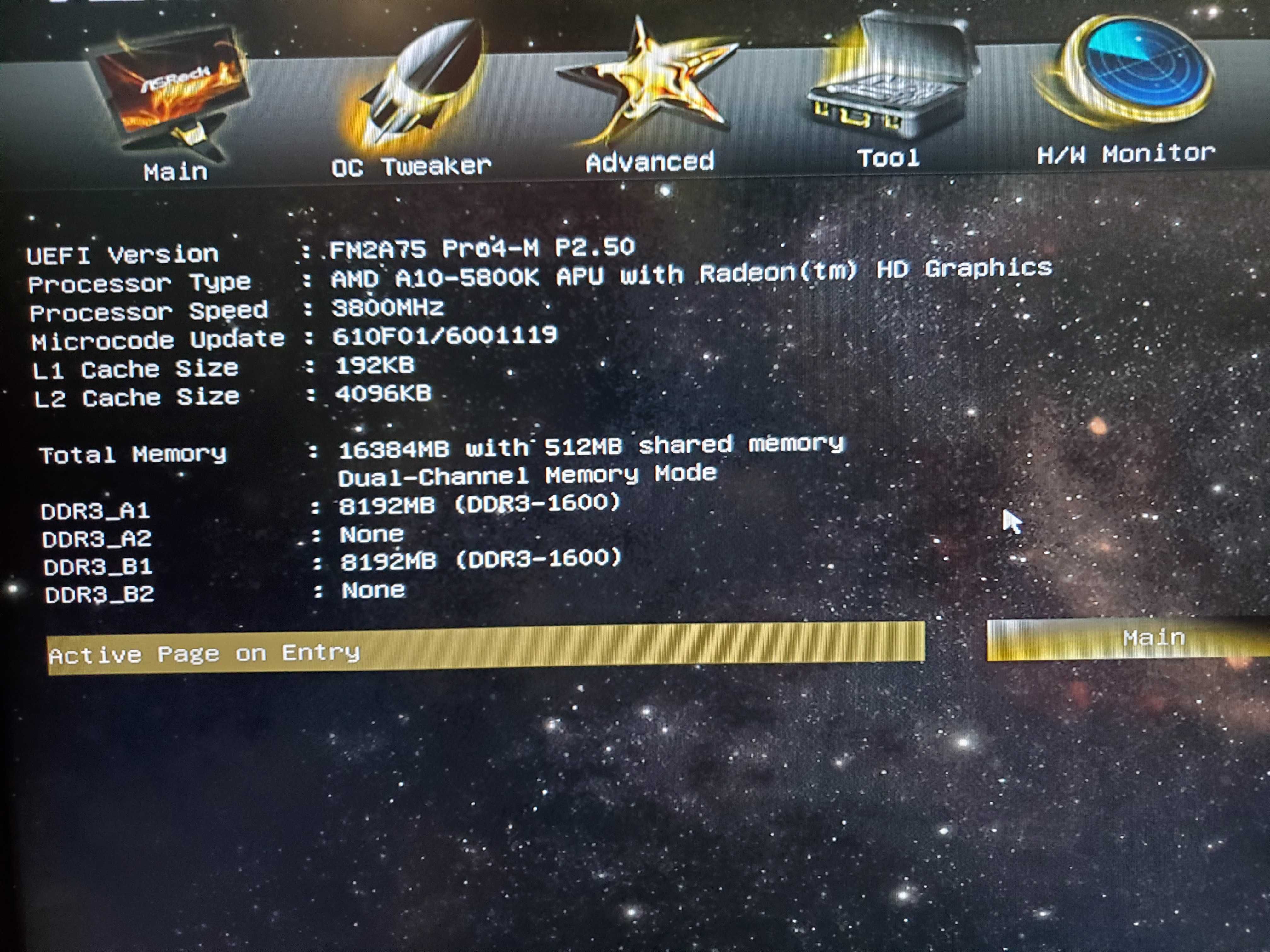Click the DDR3_B2 None value
The height and width of the screenshot is (952, 1270).
374,590
